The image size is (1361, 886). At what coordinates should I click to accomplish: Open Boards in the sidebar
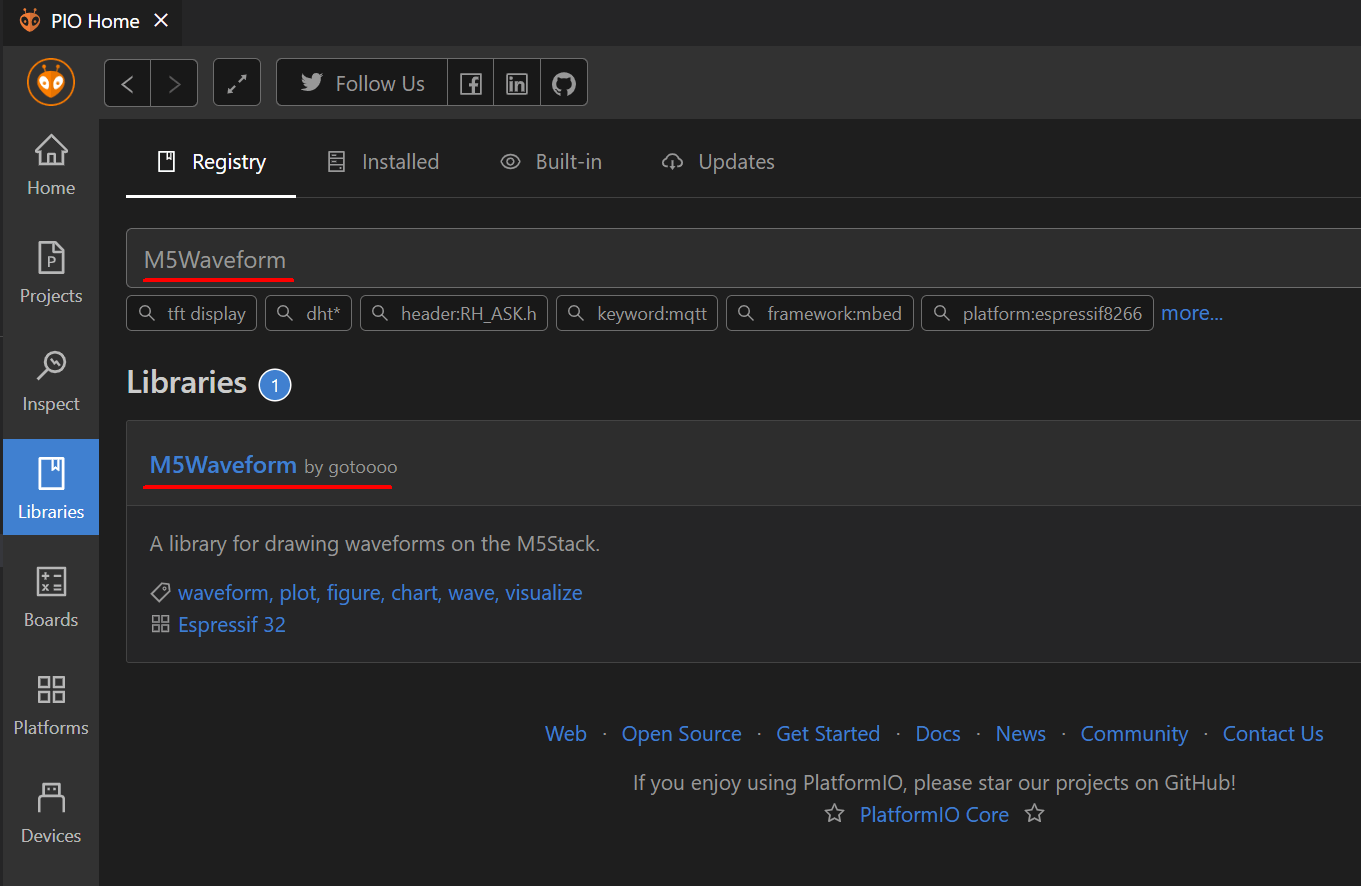tap(51, 598)
